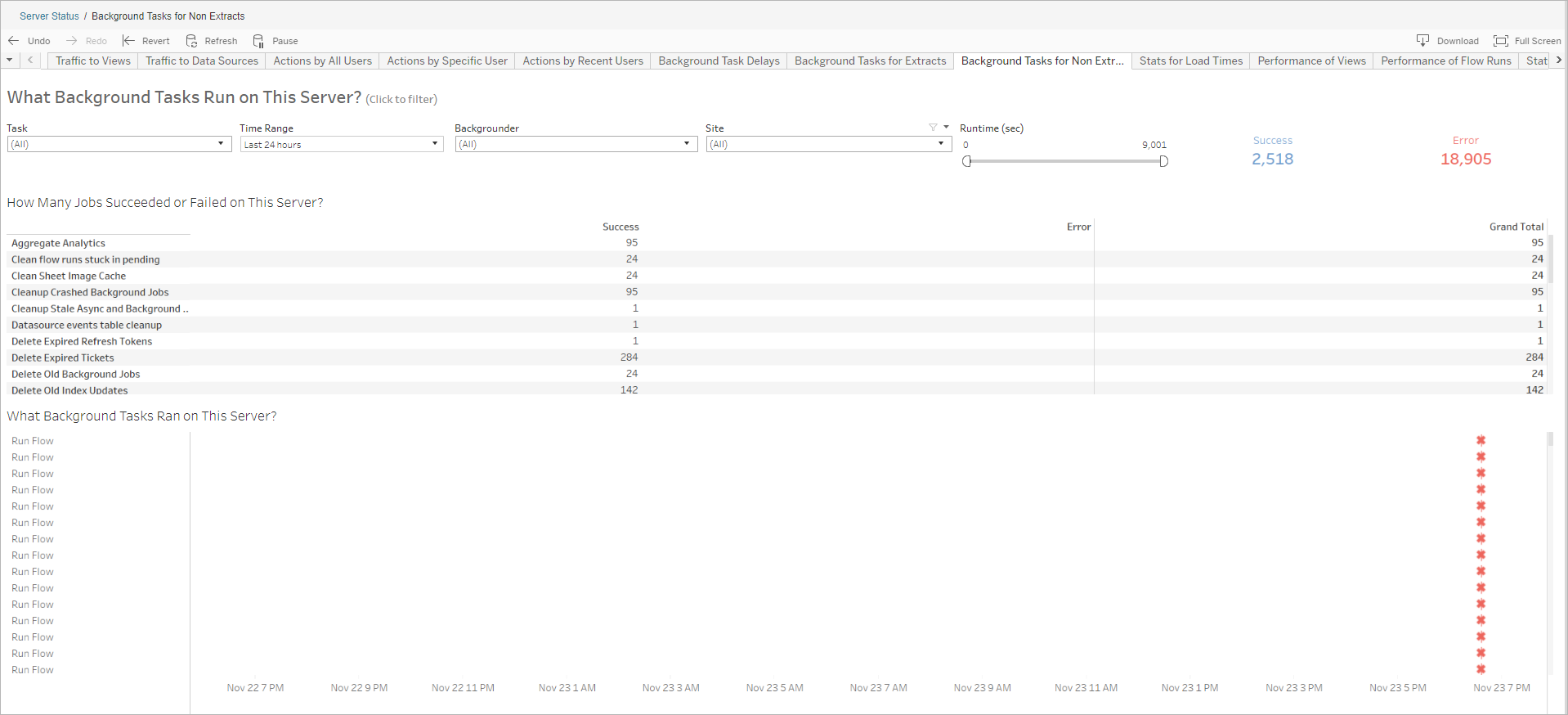
Task: Click the Nov 22 7 PM axis label
Action: coord(255,688)
